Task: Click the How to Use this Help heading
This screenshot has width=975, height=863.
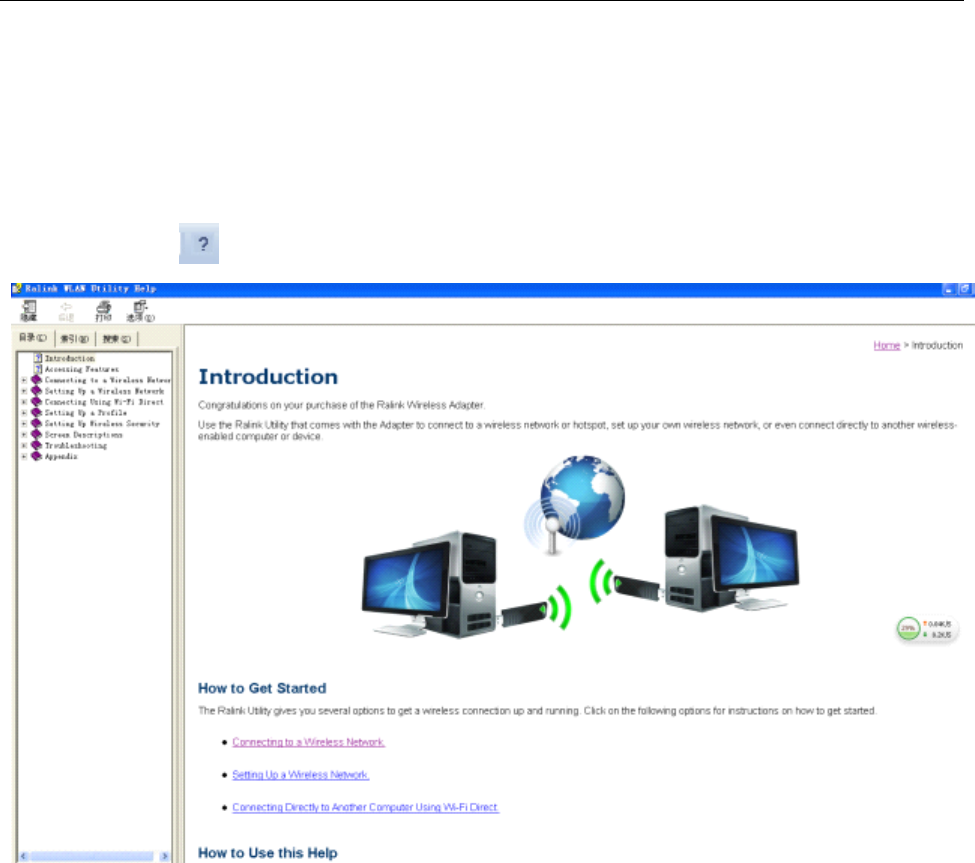Action: pyautogui.click(x=267, y=853)
